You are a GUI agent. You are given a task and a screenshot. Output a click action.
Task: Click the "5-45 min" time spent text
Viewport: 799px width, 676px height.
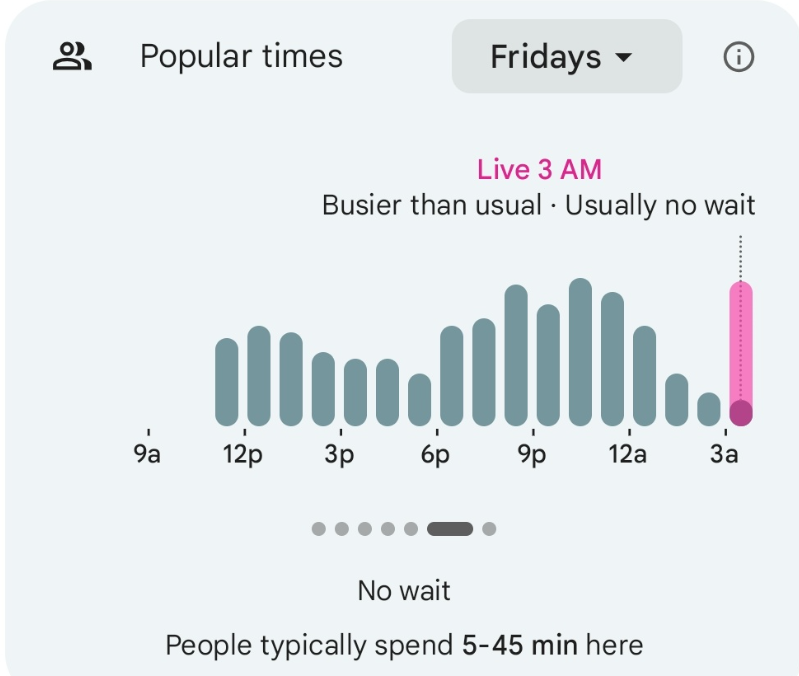(x=520, y=645)
